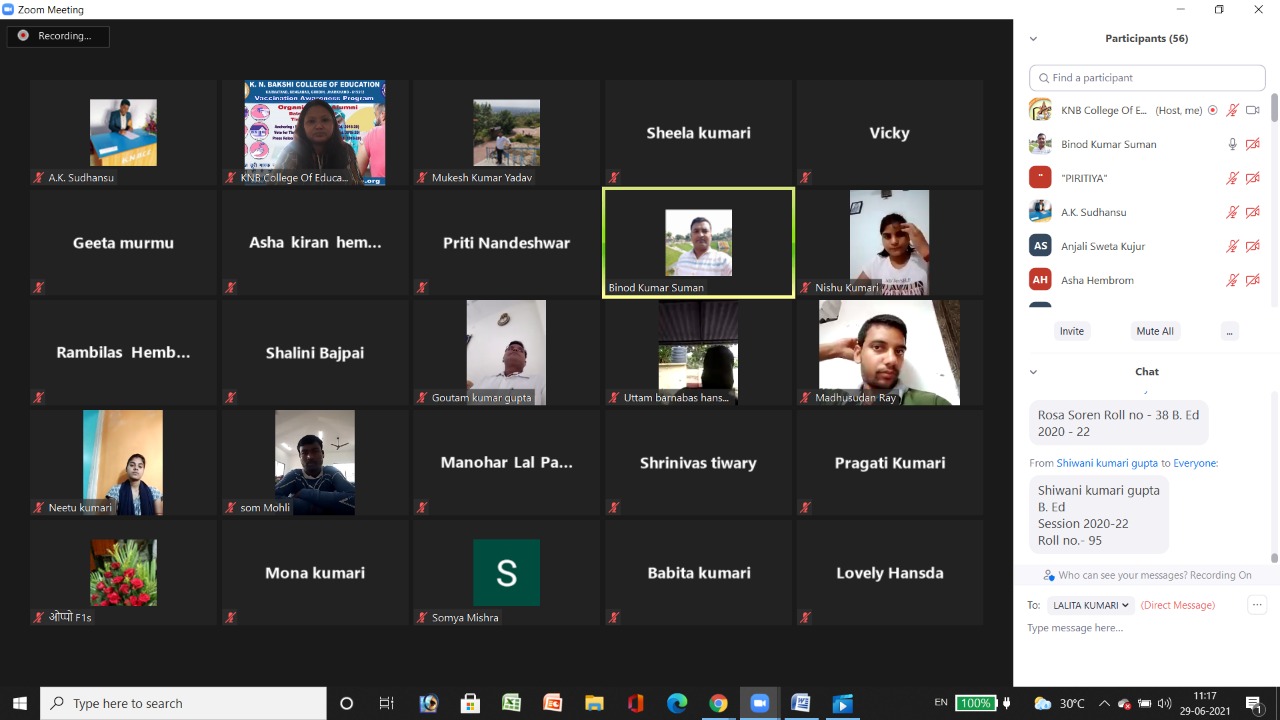
Task: Toggle A.K. Sudhansu's muted microphone
Action: pyautogui.click(x=1233, y=212)
